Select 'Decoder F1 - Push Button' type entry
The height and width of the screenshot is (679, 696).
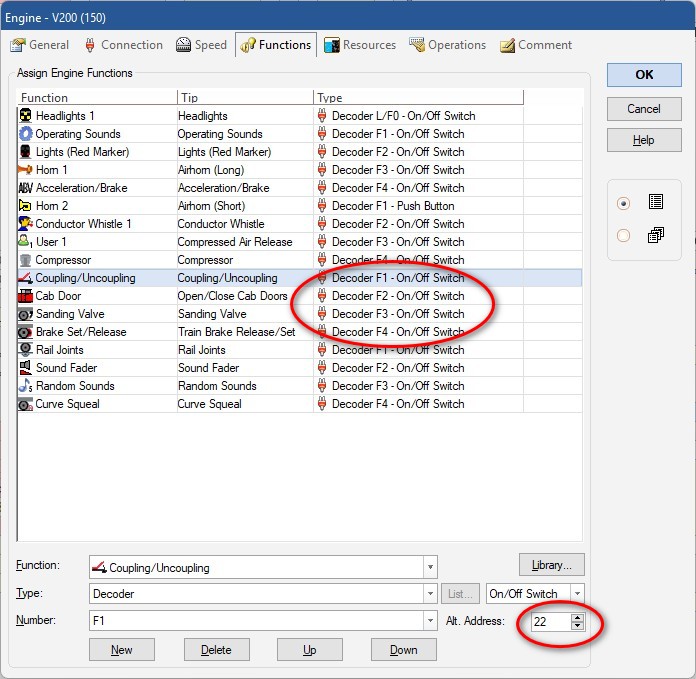pyautogui.click(x=393, y=206)
